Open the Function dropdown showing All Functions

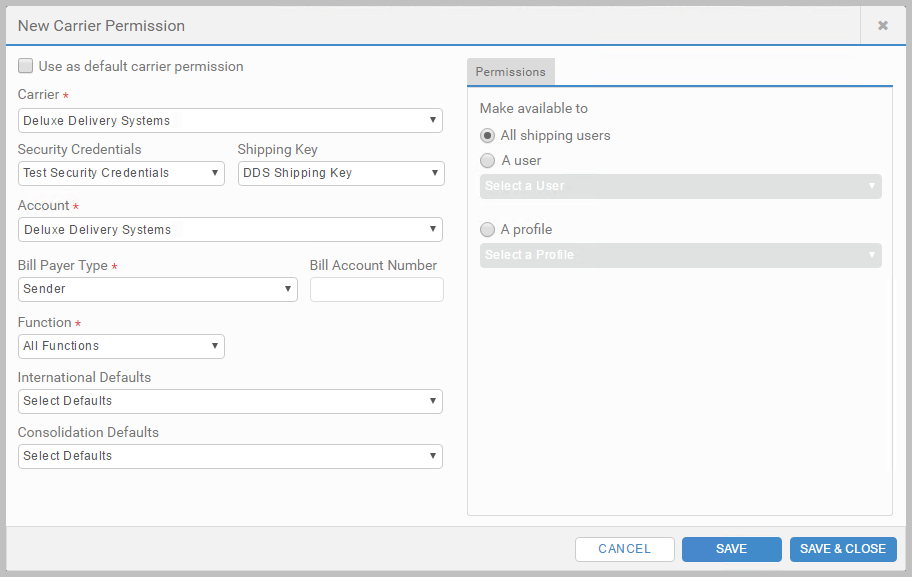(x=121, y=346)
